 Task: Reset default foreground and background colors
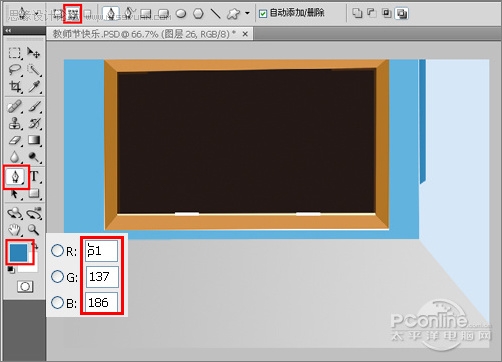click(x=11, y=270)
